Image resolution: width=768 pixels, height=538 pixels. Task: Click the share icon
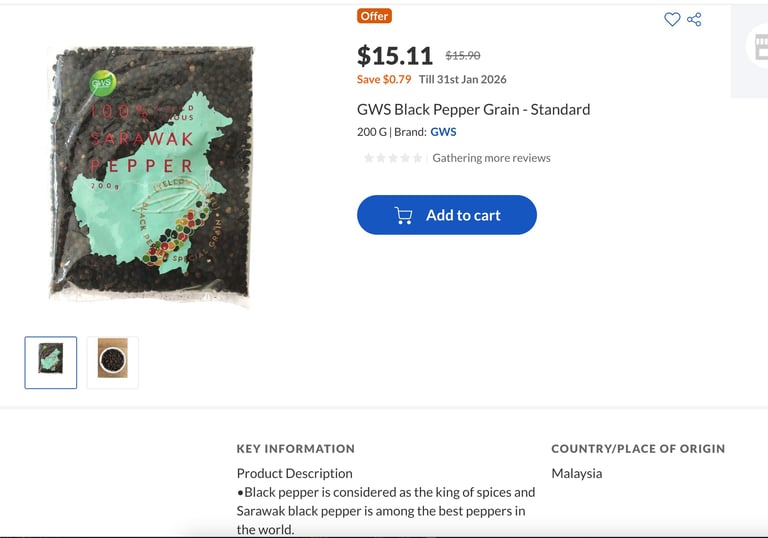click(694, 20)
